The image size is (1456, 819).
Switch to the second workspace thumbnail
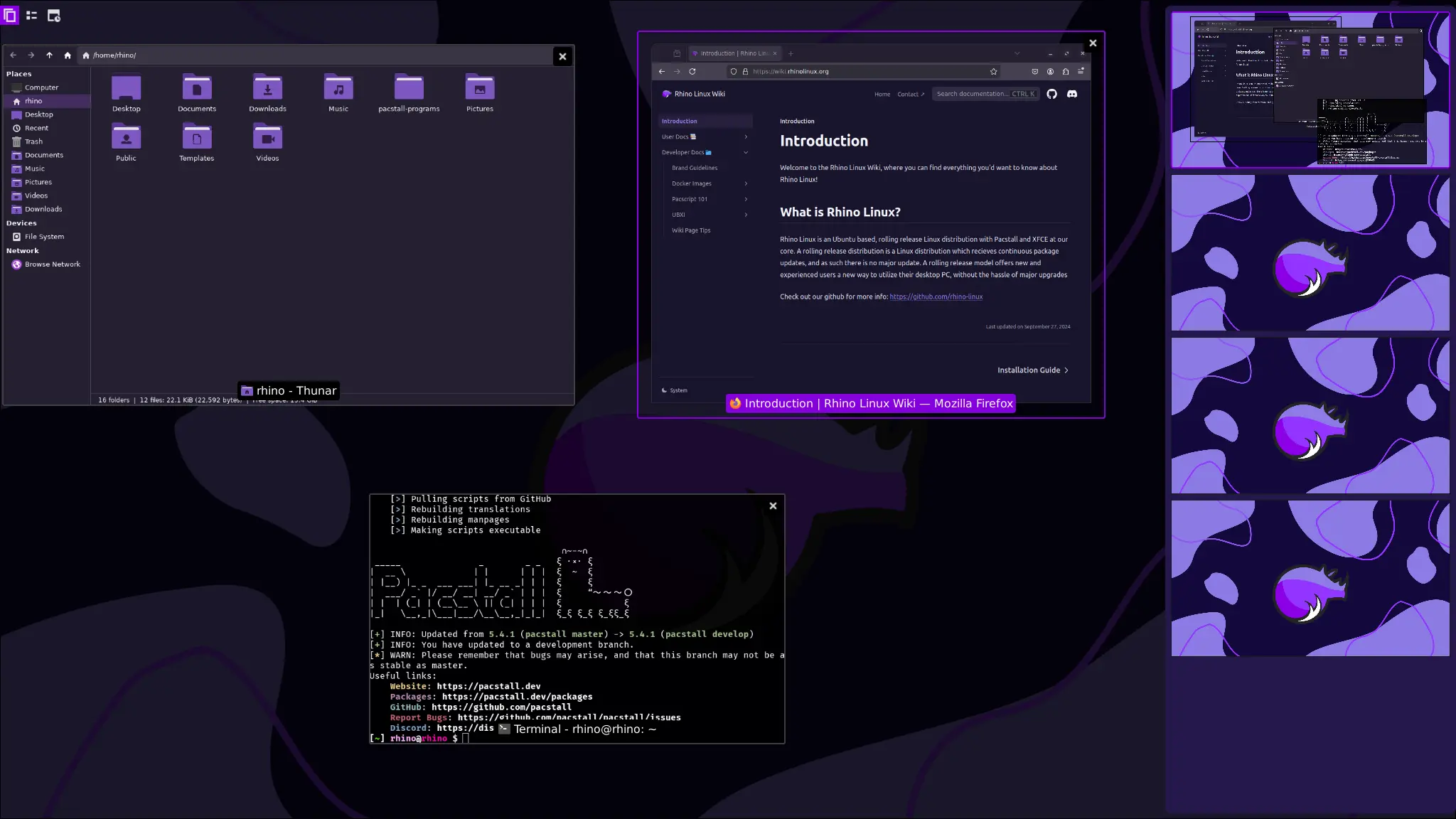click(1310, 252)
